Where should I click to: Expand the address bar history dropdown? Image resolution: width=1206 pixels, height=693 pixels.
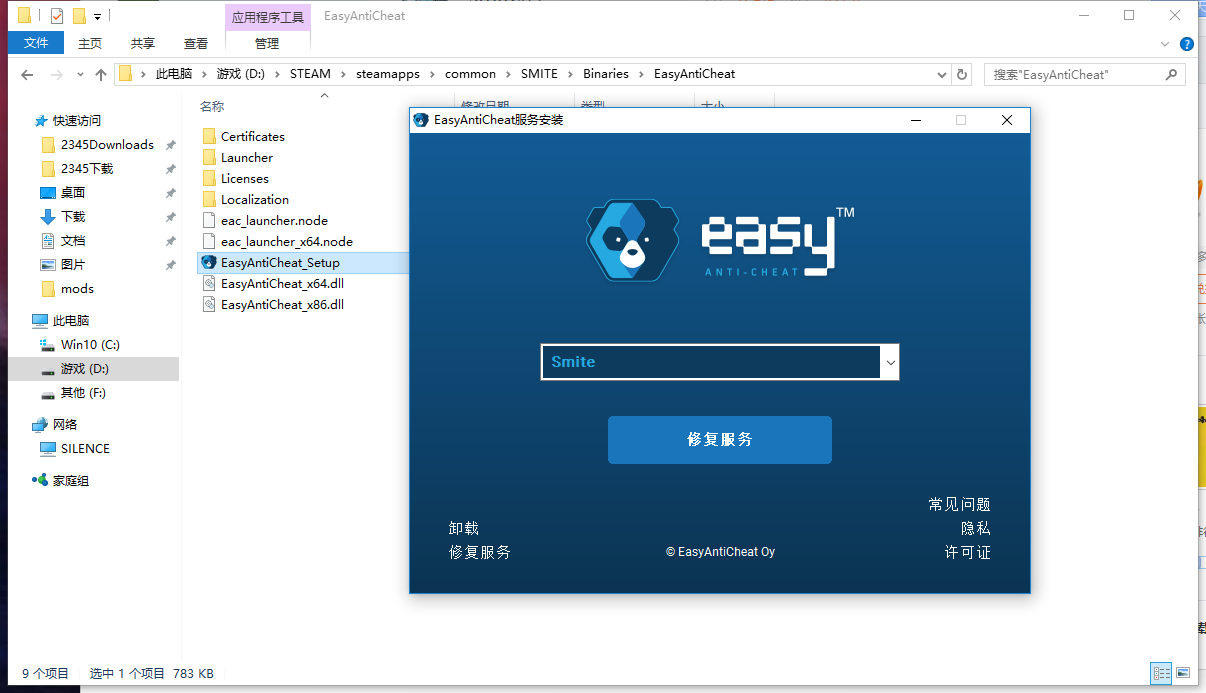coord(942,74)
